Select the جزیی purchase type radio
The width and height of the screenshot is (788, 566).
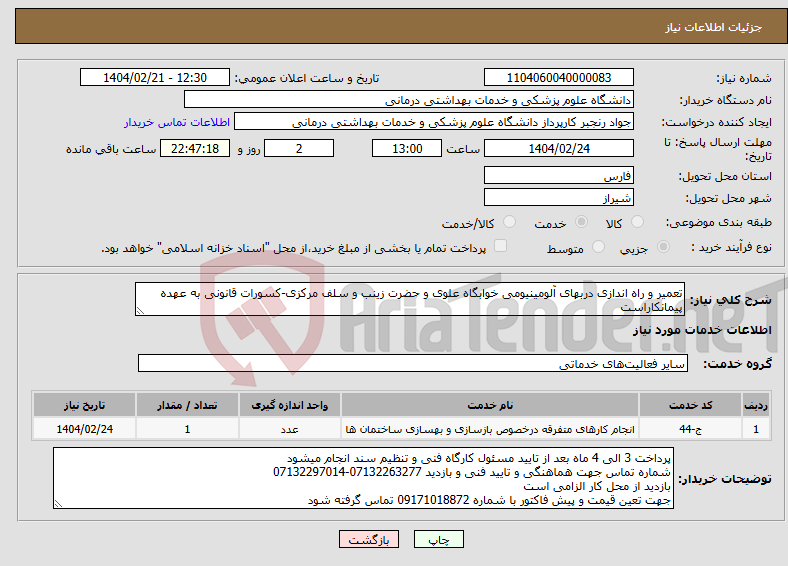[663, 247]
